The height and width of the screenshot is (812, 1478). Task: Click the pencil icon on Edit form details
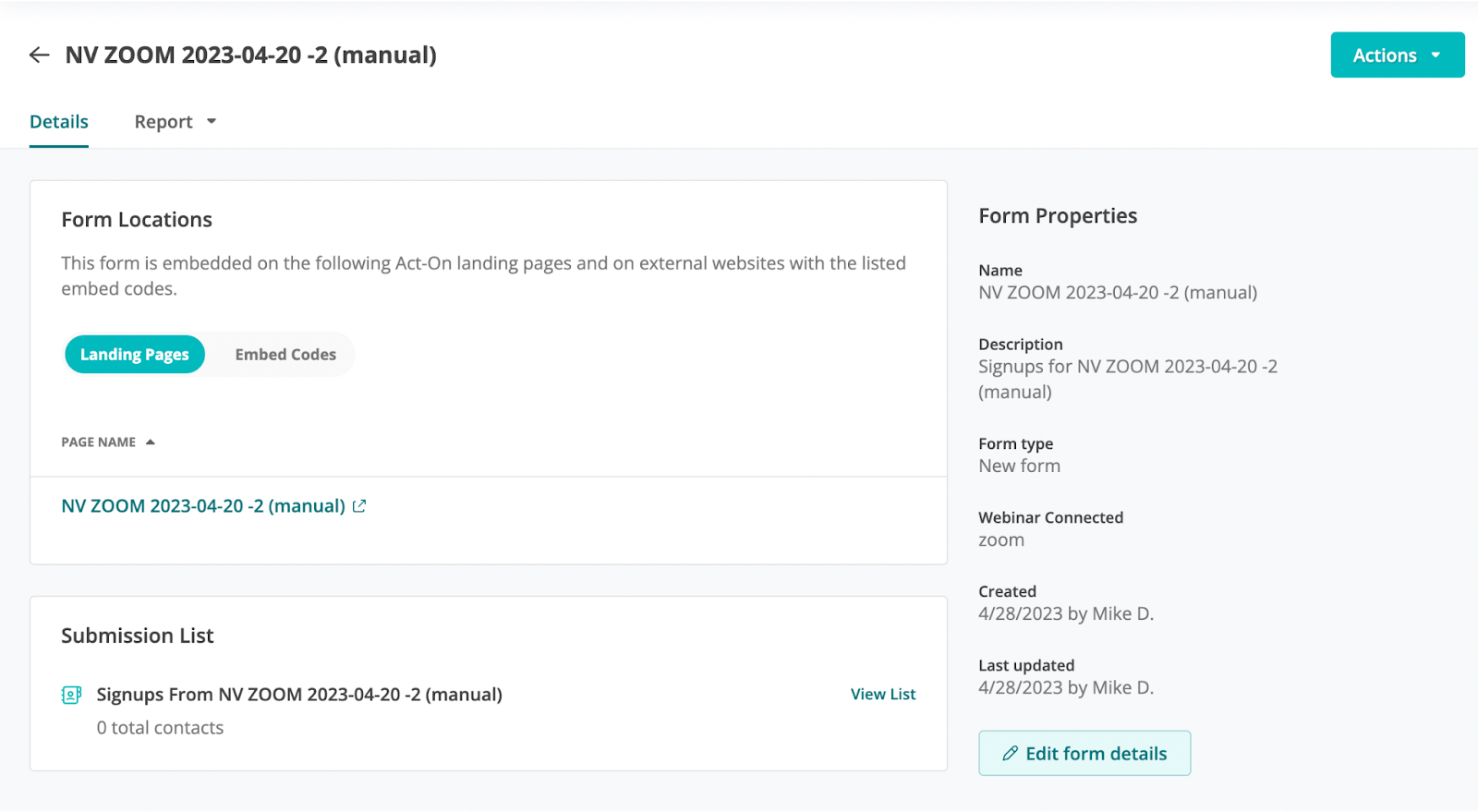coord(1011,754)
